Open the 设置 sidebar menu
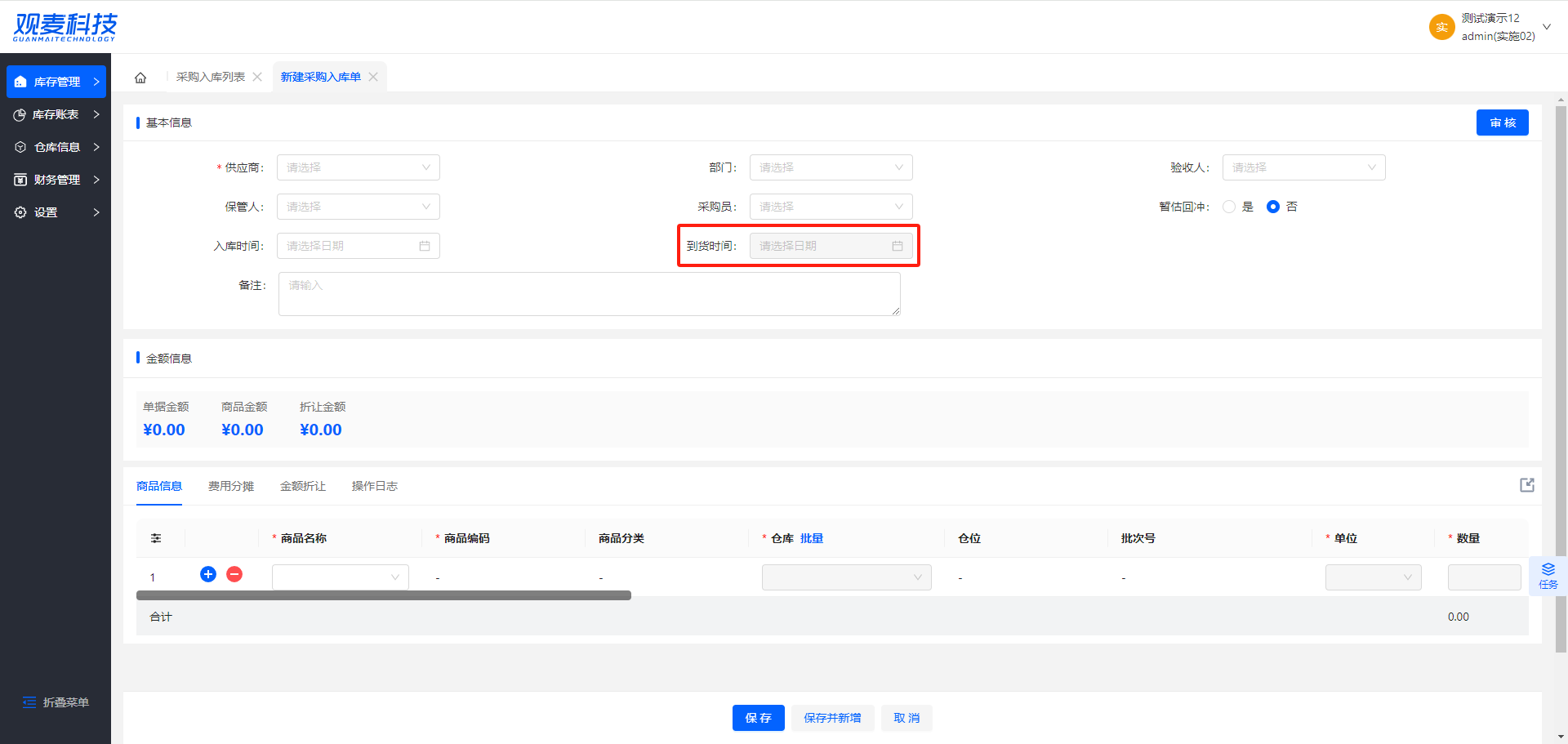Image resolution: width=1568 pixels, height=744 pixels. tap(56, 212)
